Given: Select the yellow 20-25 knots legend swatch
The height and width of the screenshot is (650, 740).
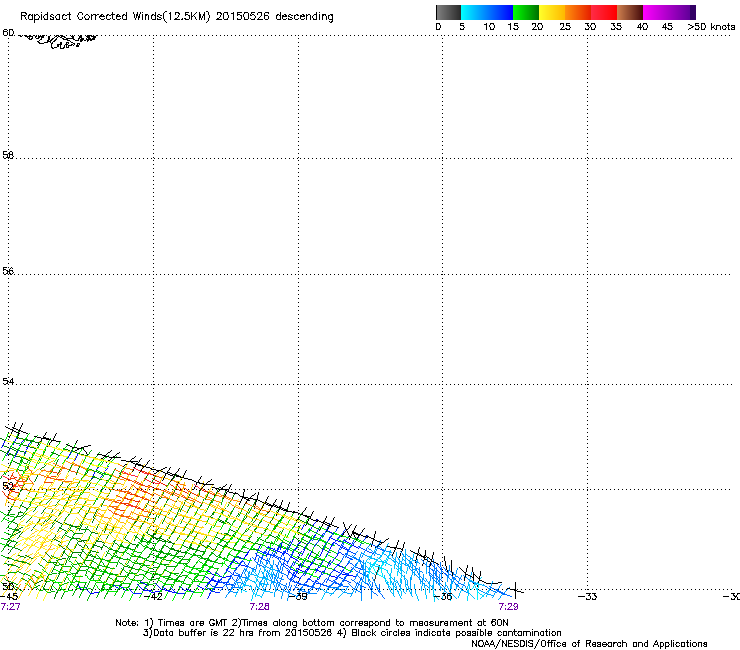Looking at the screenshot, I should click(x=552, y=12).
